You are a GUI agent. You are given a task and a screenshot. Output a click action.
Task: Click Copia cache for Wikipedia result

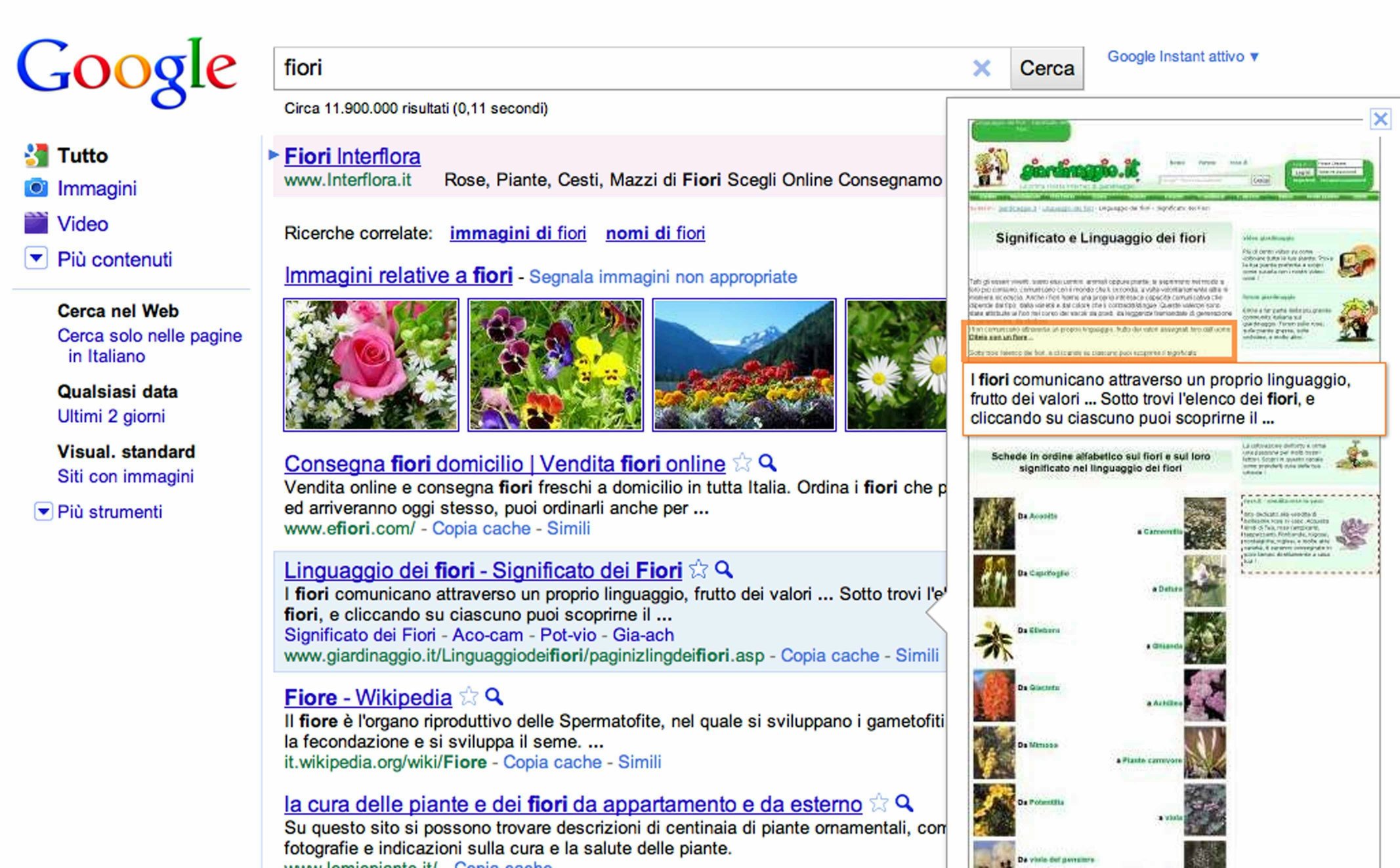point(552,762)
